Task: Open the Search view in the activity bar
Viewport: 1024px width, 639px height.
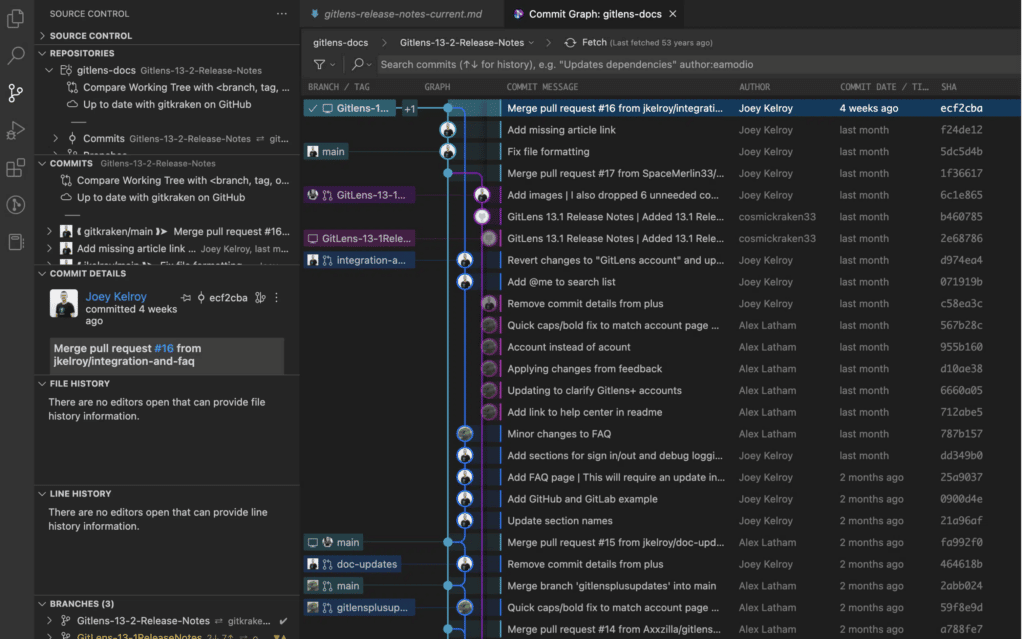Action: point(16,56)
